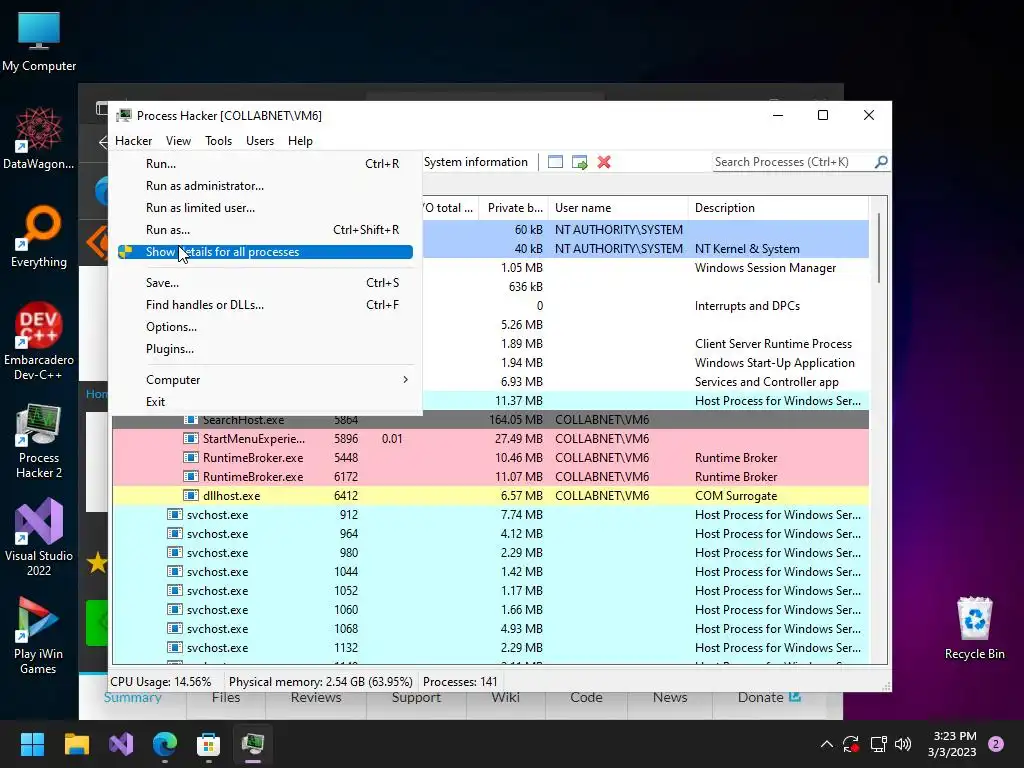1024x768 pixels.
Task: Expand the Computer submenu
Action: 265,380
